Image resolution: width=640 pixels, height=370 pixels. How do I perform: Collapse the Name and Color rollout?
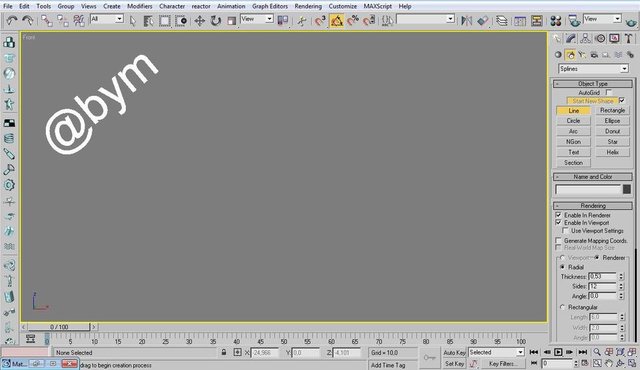click(593, 177)
